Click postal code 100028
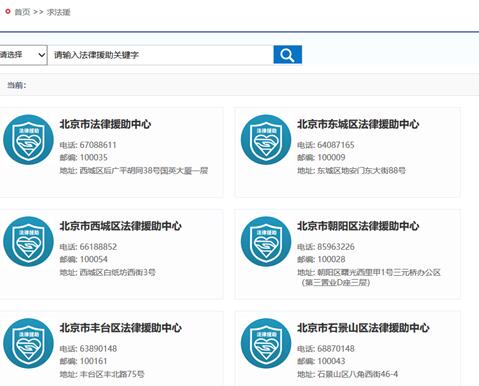479x386 pixels. click(x=331, y=259)
